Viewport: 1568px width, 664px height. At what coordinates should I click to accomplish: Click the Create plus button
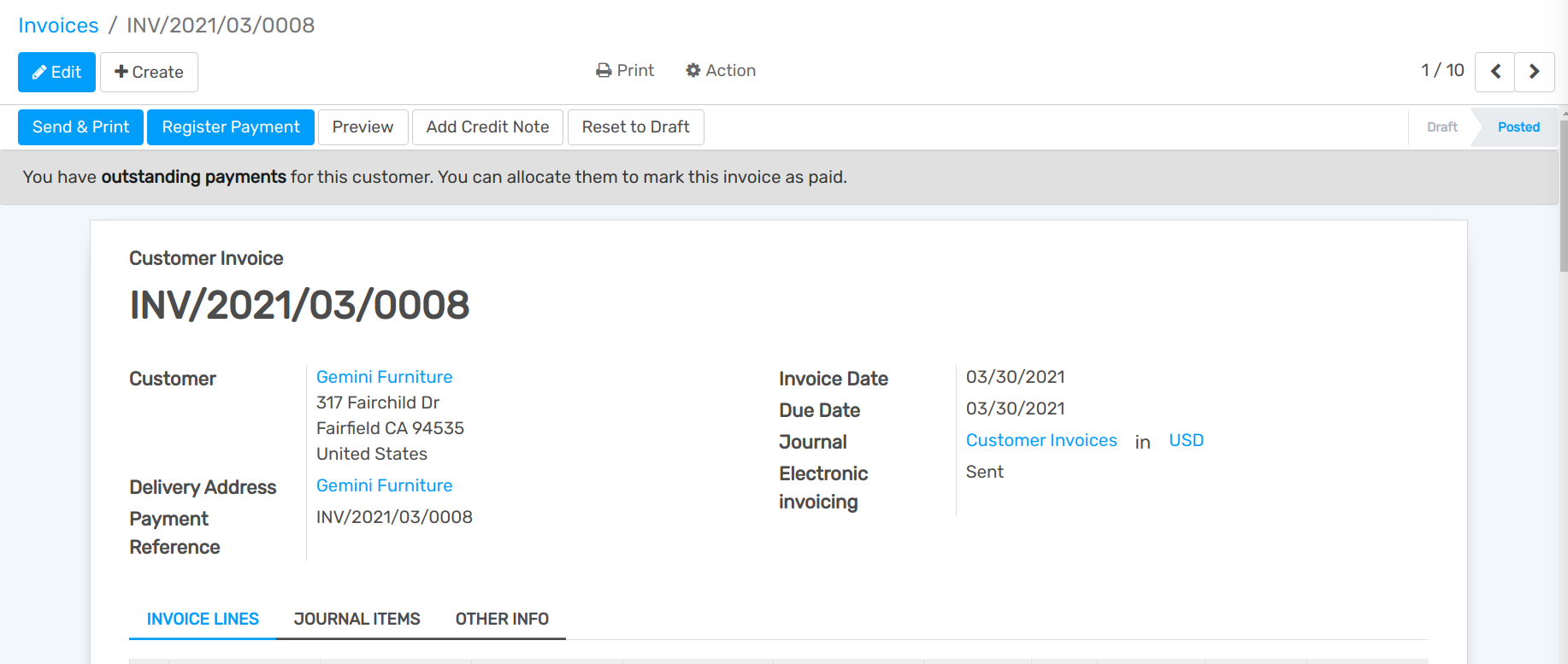(149, 72)
